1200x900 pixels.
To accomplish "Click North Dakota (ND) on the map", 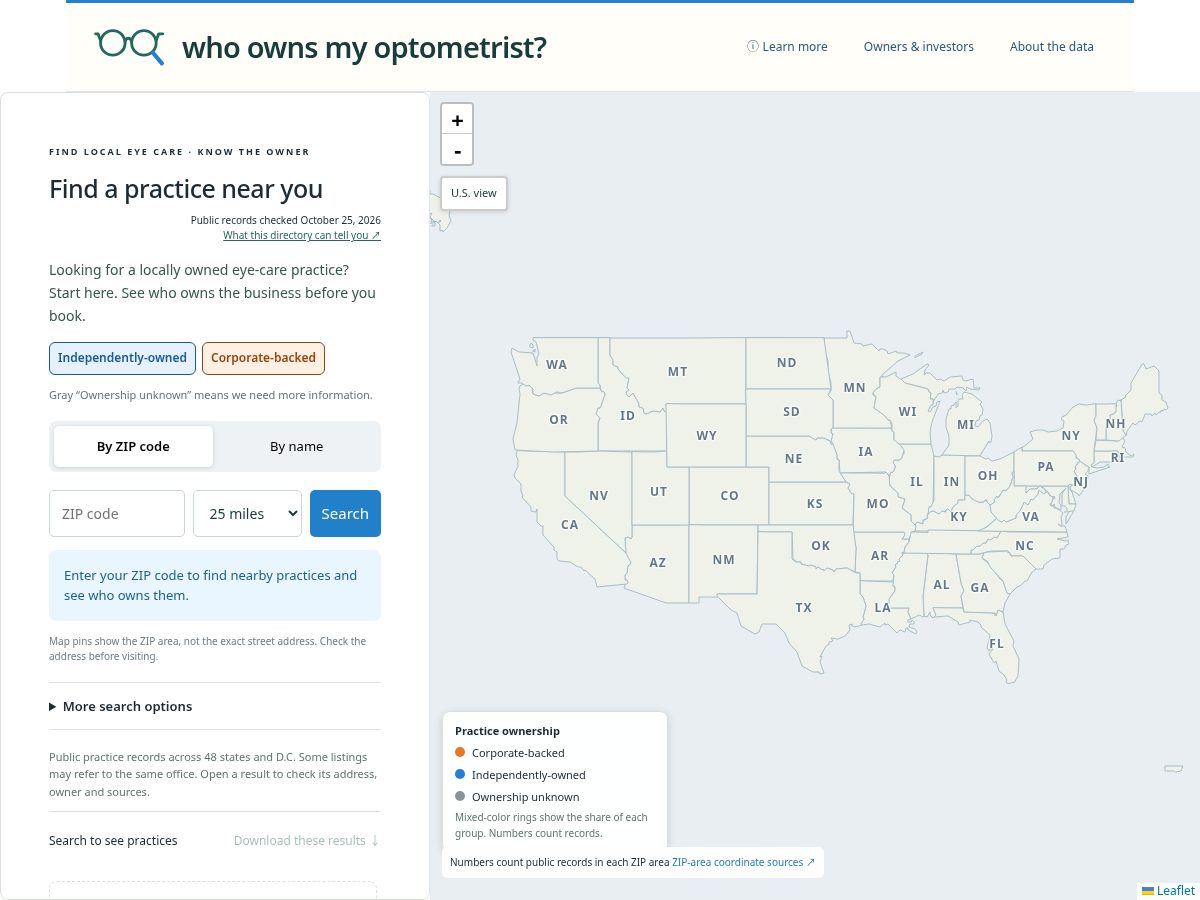I will point(787,363).
